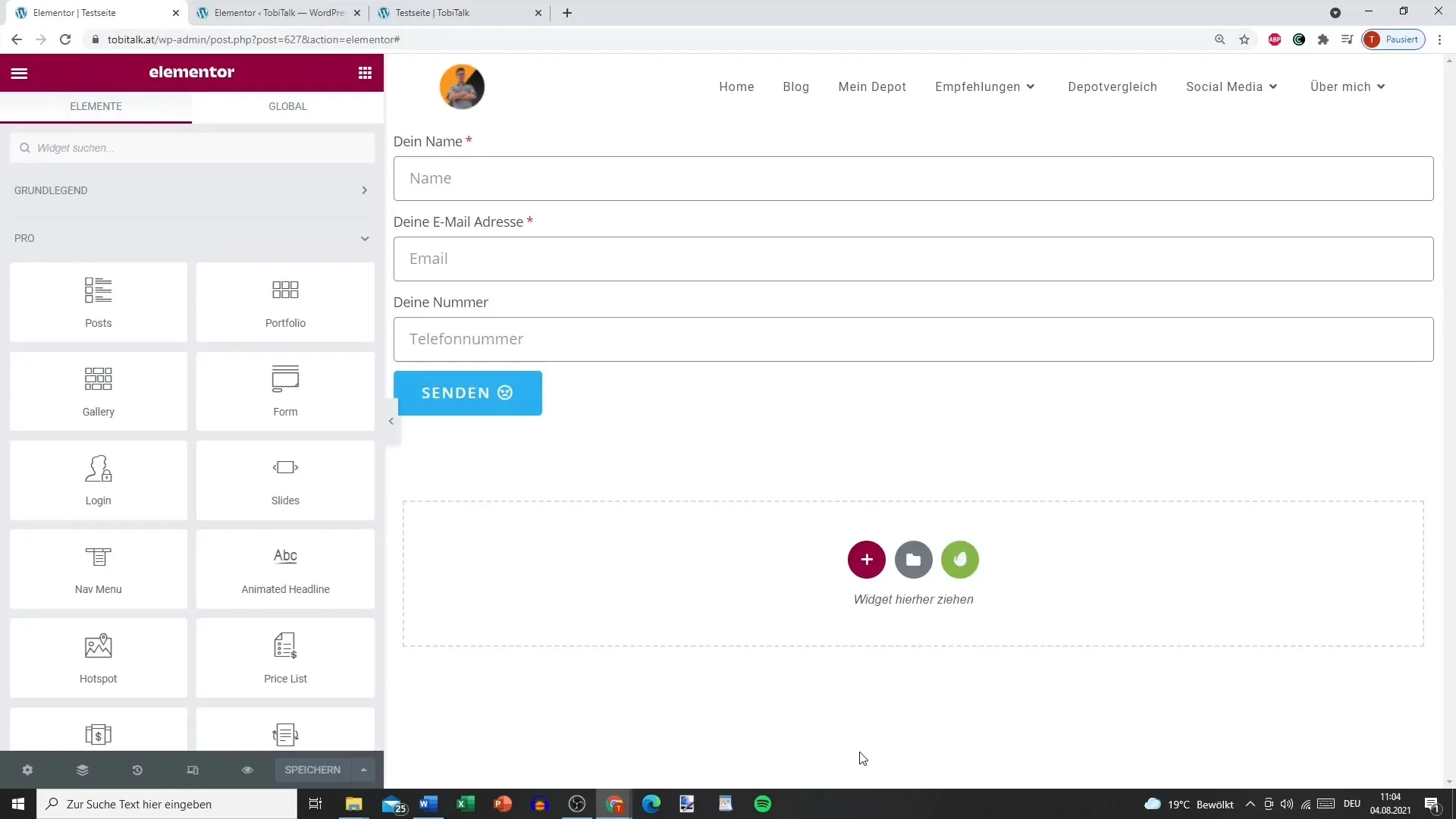Collapse the Elementor panel with the arrow handle

[x=391, y=421]
